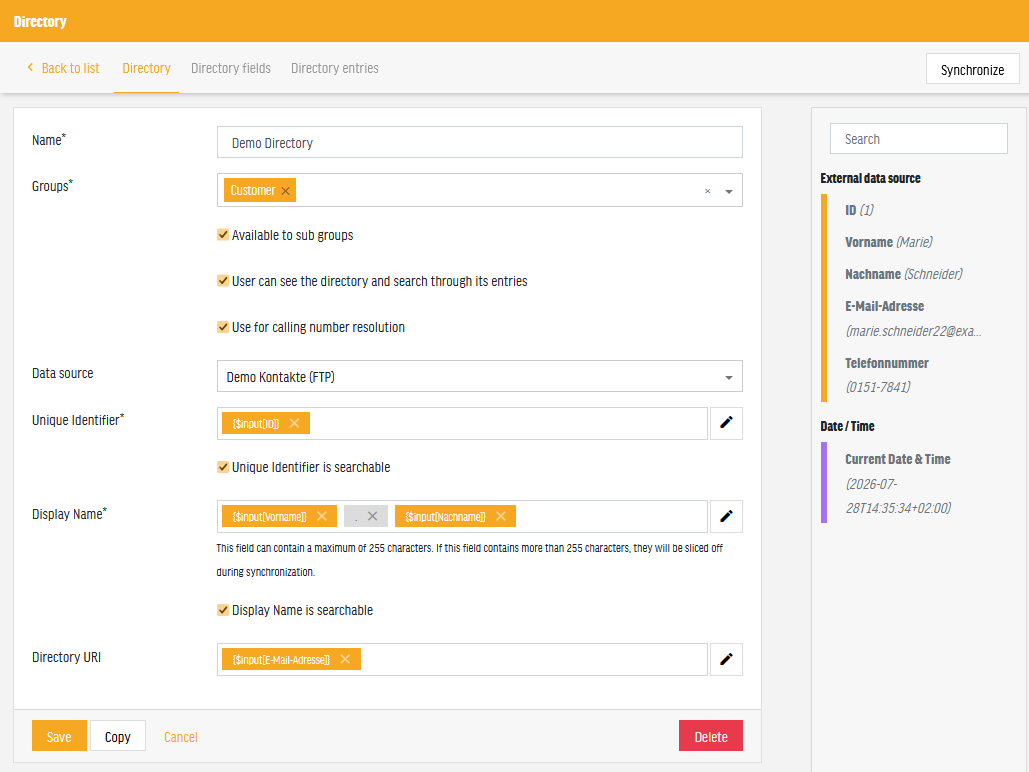Uncheck Available to sub groups
Image resolution: width=1029 pixels, height=772 pixels.
pos(223,235)
